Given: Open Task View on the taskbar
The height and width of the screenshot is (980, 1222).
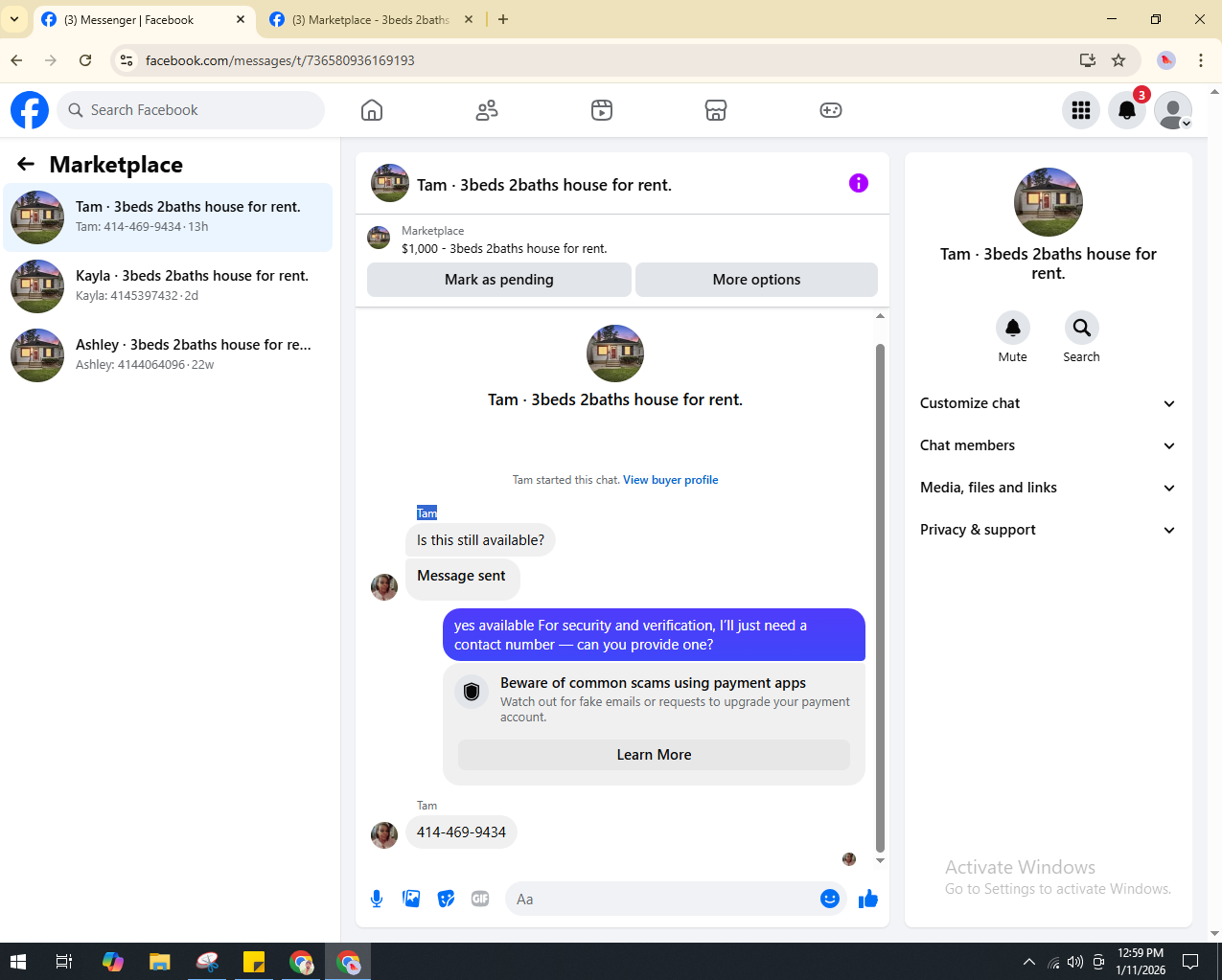Looking at the screenshot, I should click(64, 962).
